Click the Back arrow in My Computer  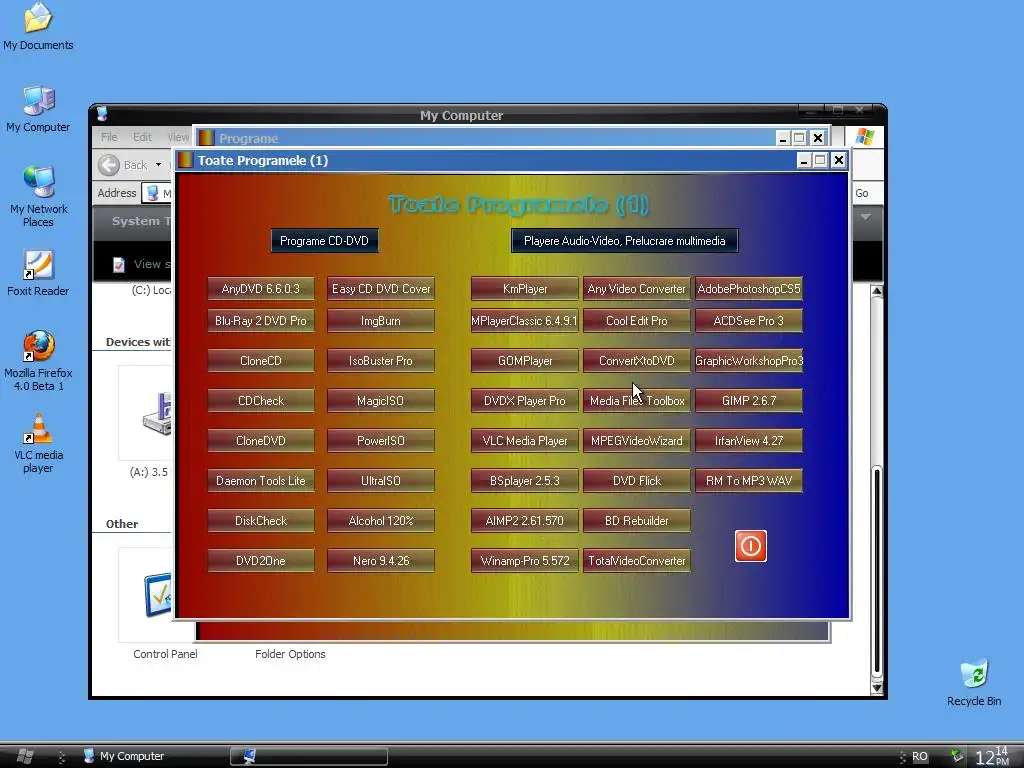pos(109,165)
